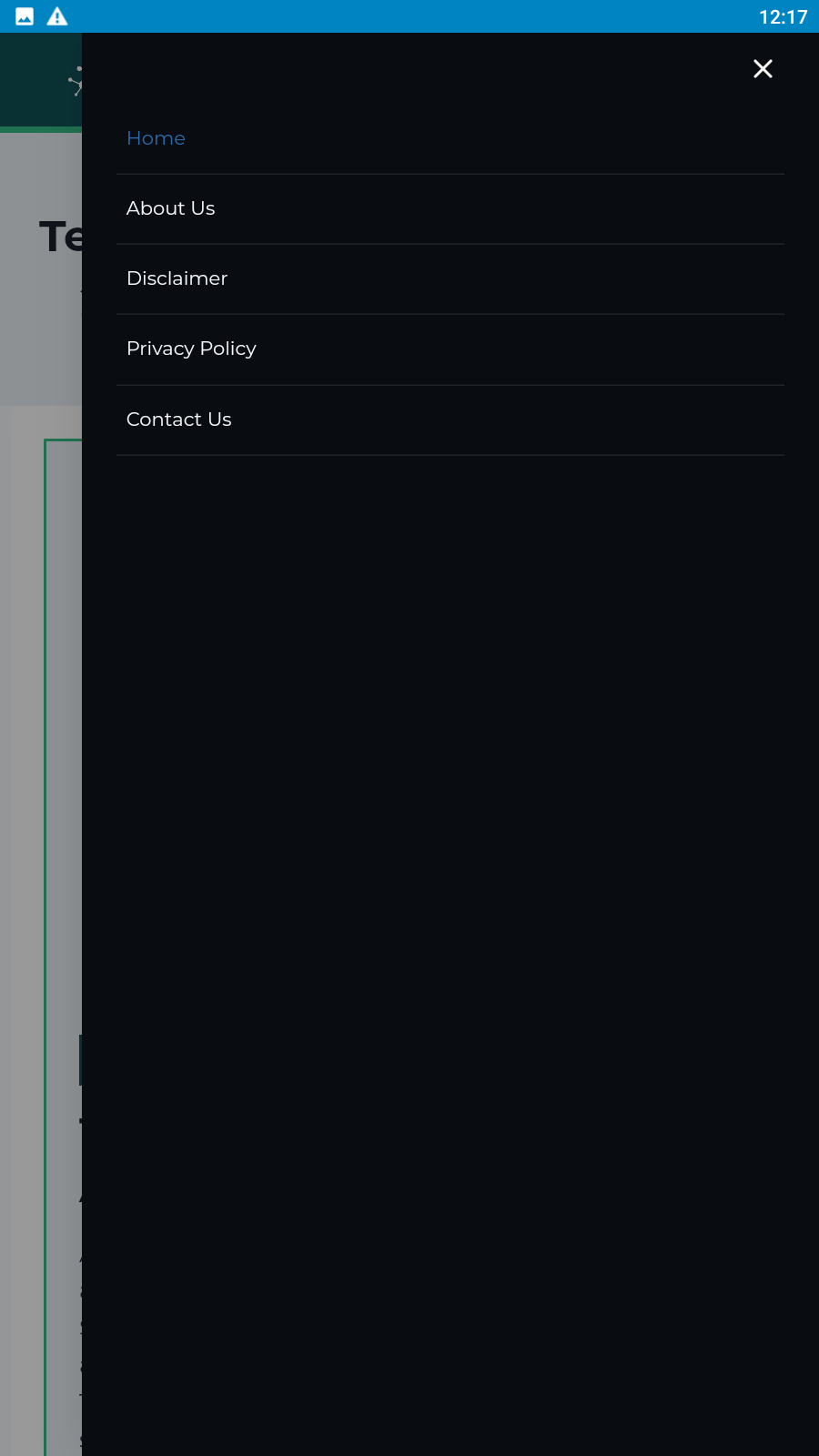Go to the About Us page
The width and height of the screenshot is (819, 1456).
(x=171, y=208)
